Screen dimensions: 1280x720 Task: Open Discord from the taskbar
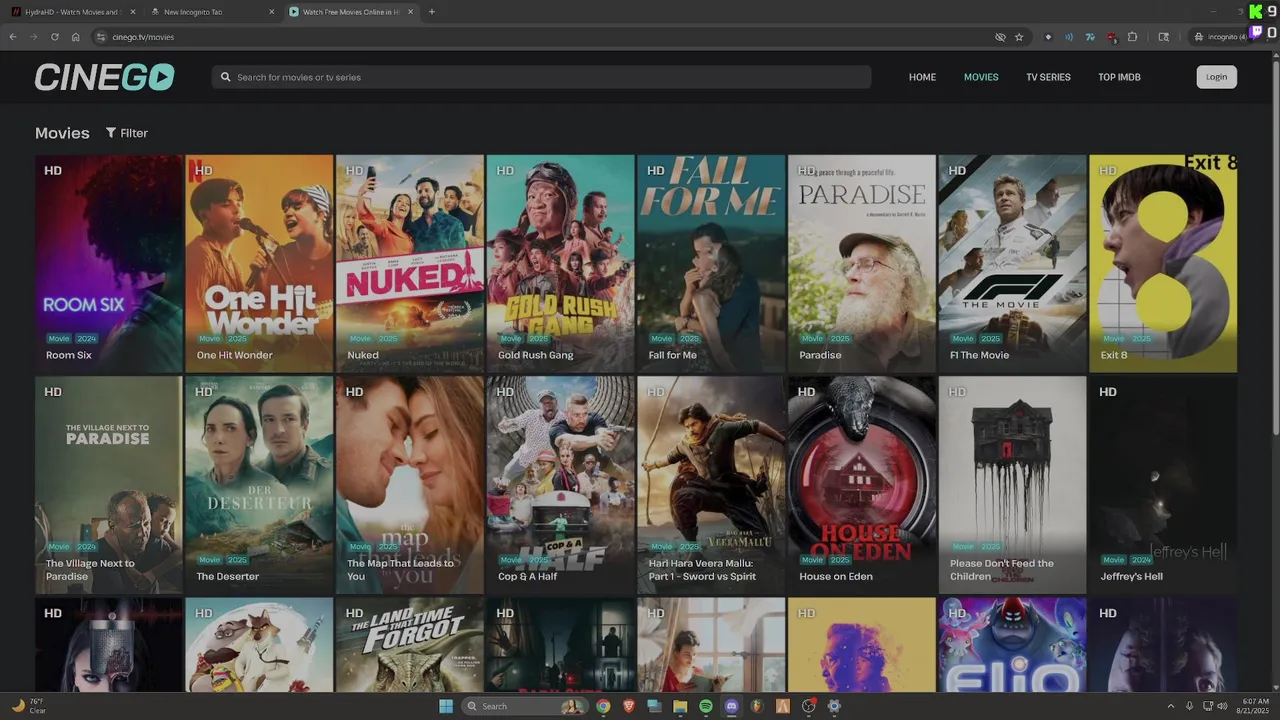coord(731,706)
